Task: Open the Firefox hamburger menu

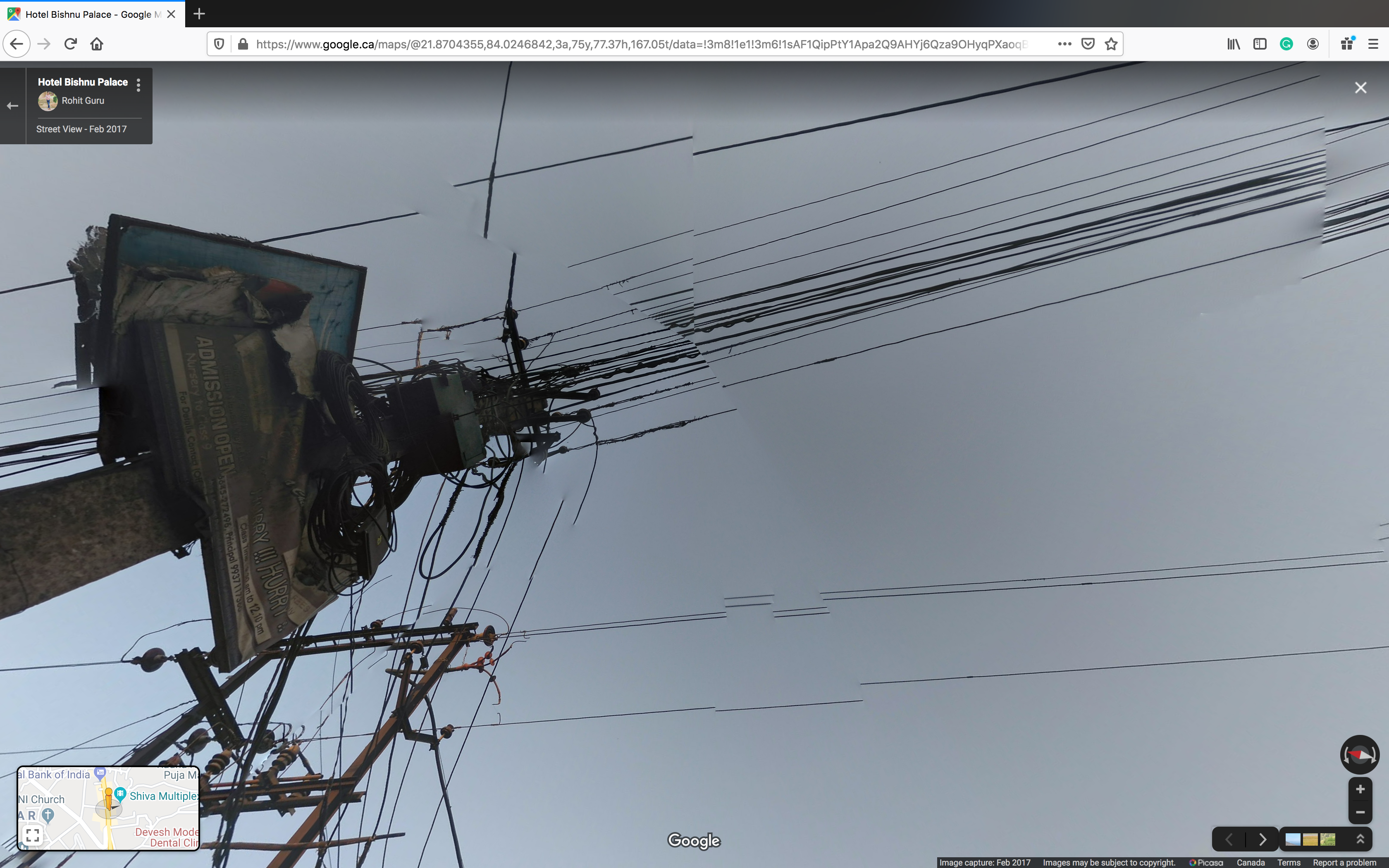Action: 1373,44
